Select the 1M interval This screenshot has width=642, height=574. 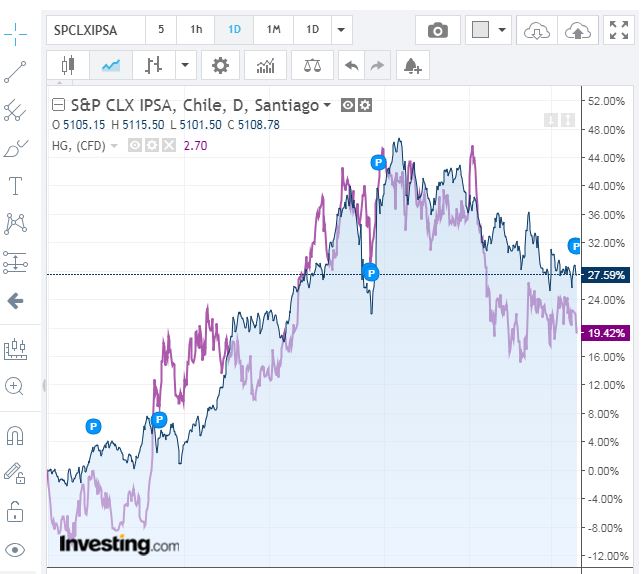pyautogui.click(x=273, y=30)
